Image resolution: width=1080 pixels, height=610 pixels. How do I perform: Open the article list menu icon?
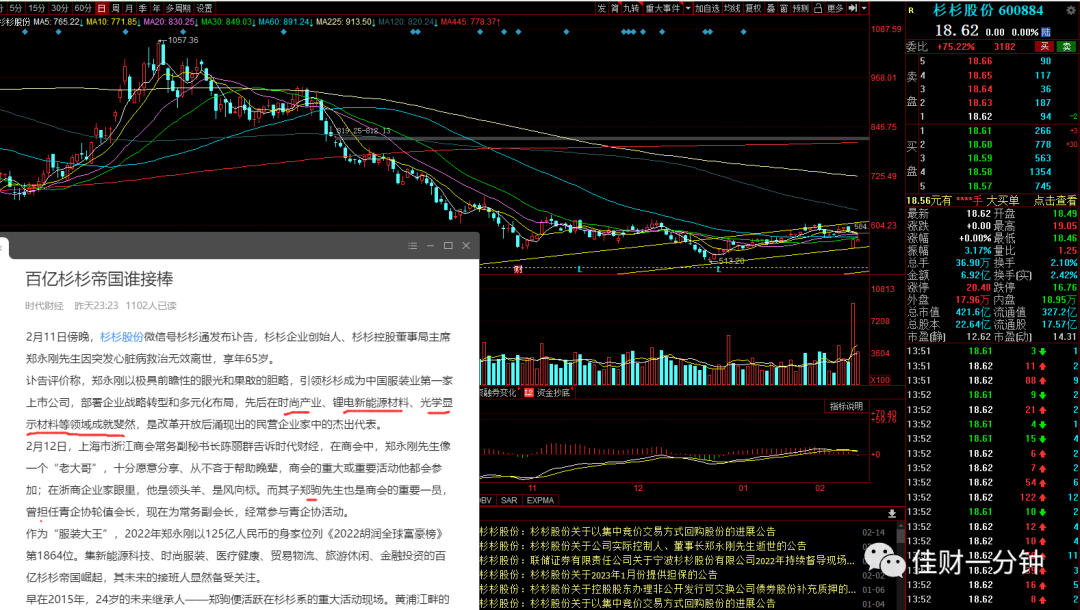(413, 246)
